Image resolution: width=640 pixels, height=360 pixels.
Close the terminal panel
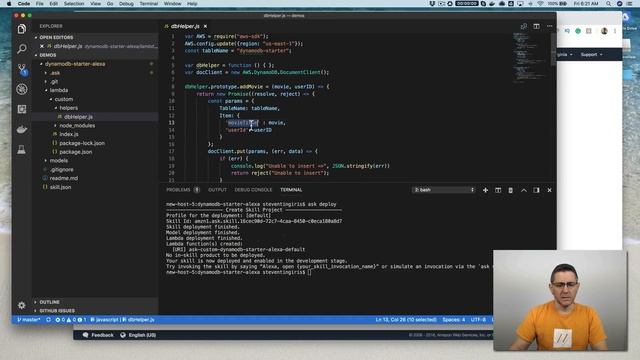549,190
